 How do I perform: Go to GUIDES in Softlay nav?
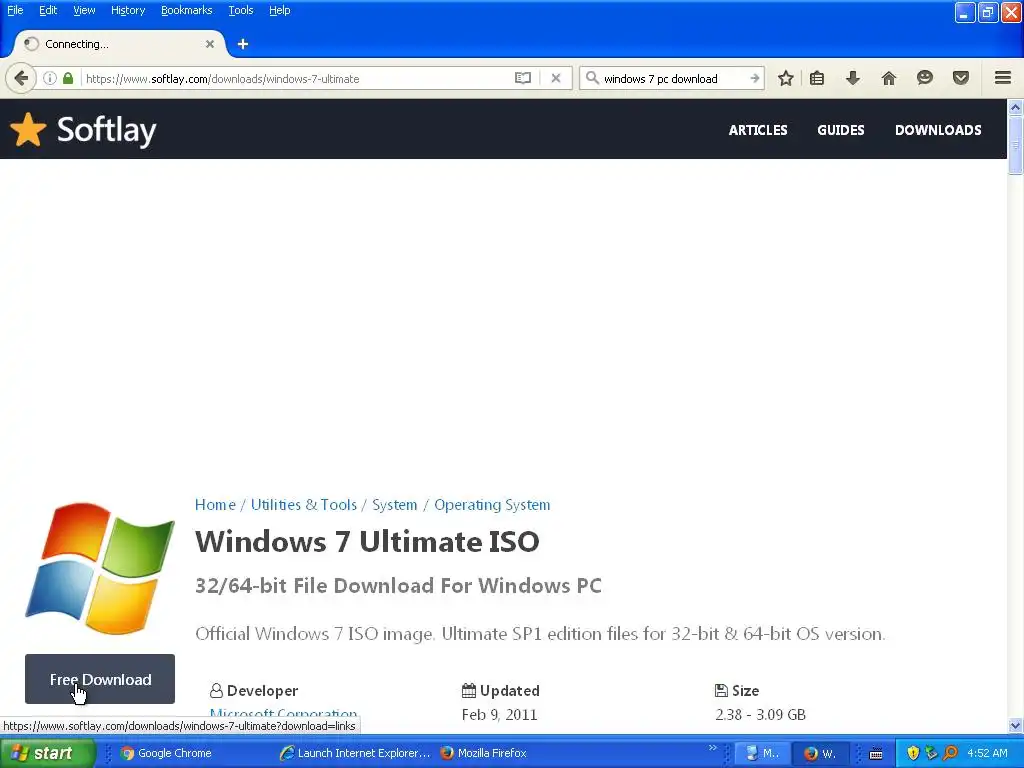pos(840,130)
